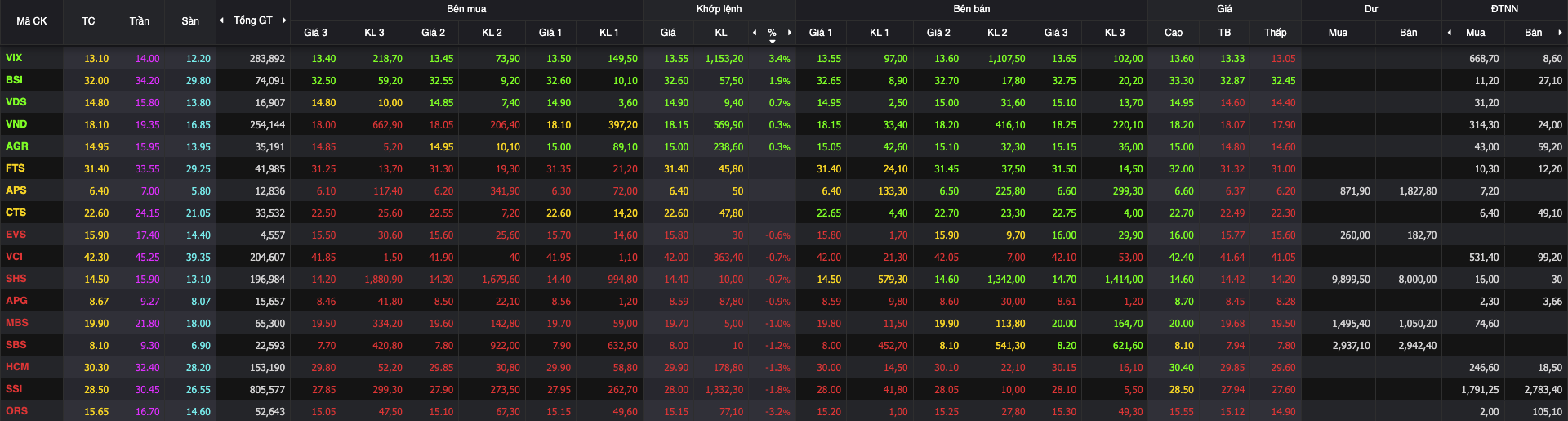
Task: Click SSI matched volume 1,332,30
Action: pos(724,390)
